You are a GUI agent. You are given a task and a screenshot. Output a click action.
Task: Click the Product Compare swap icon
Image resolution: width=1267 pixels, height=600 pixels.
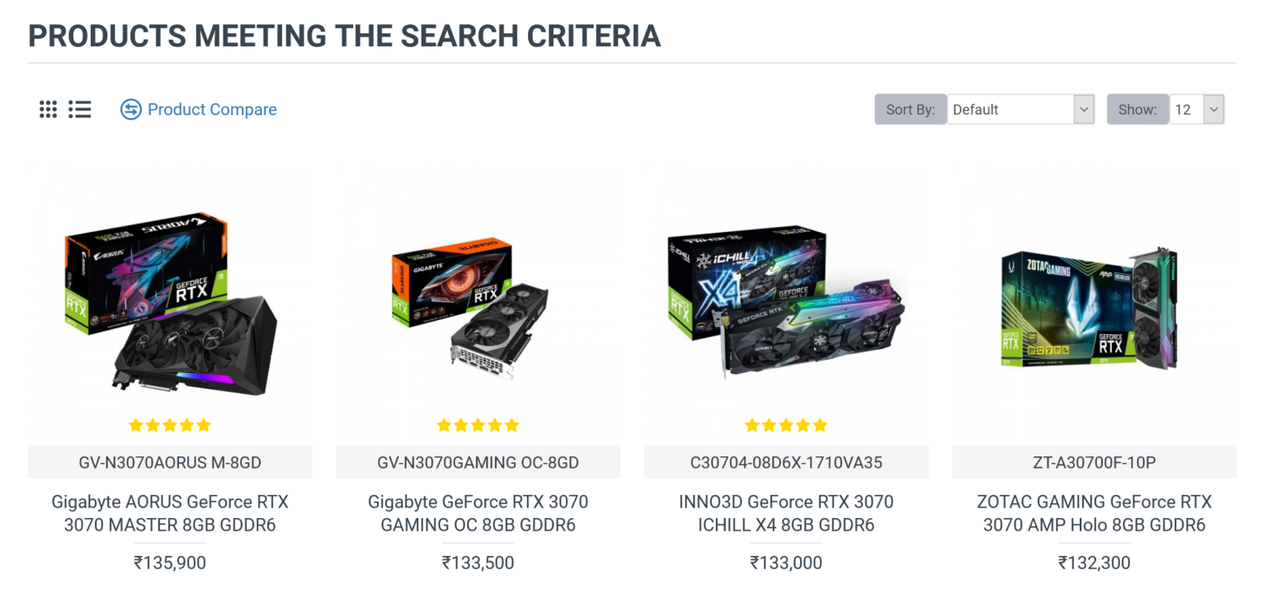130,109
